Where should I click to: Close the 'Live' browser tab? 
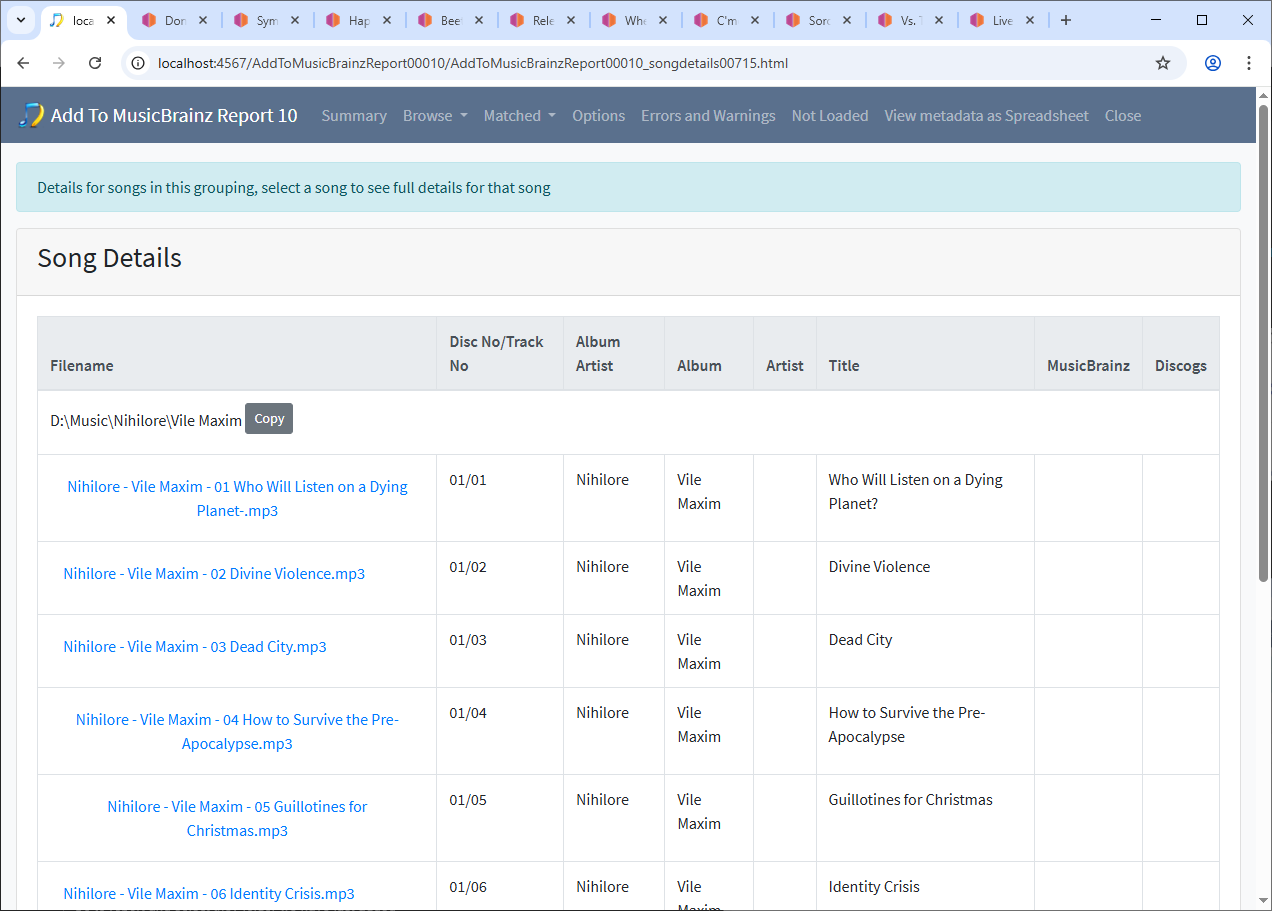click(1031, 20)
